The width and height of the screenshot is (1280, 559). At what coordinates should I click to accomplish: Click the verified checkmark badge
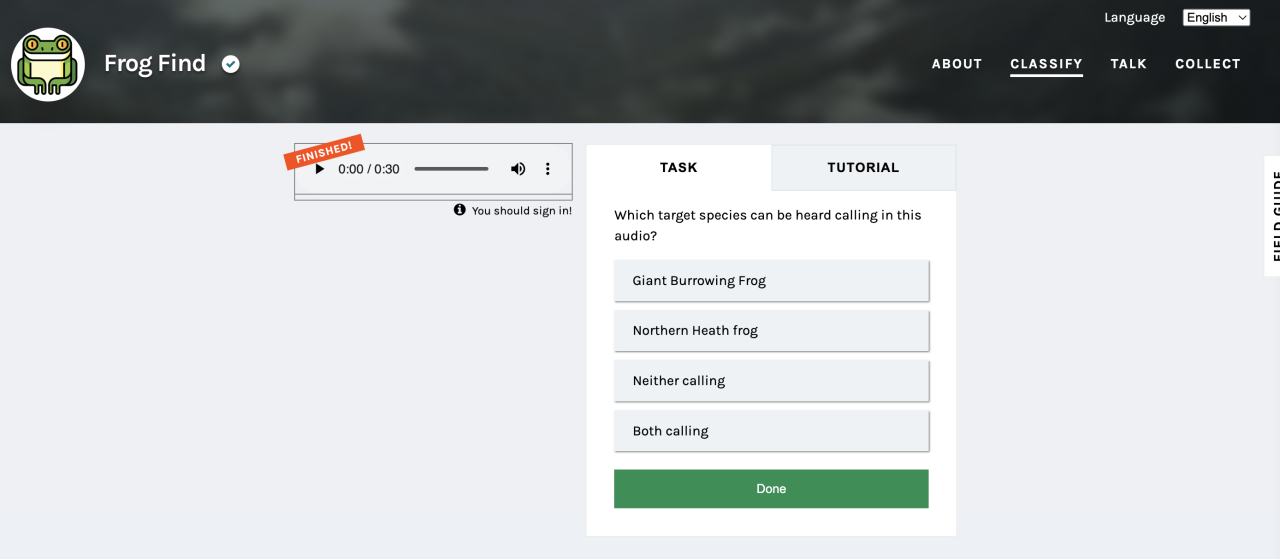click(231, 64)
